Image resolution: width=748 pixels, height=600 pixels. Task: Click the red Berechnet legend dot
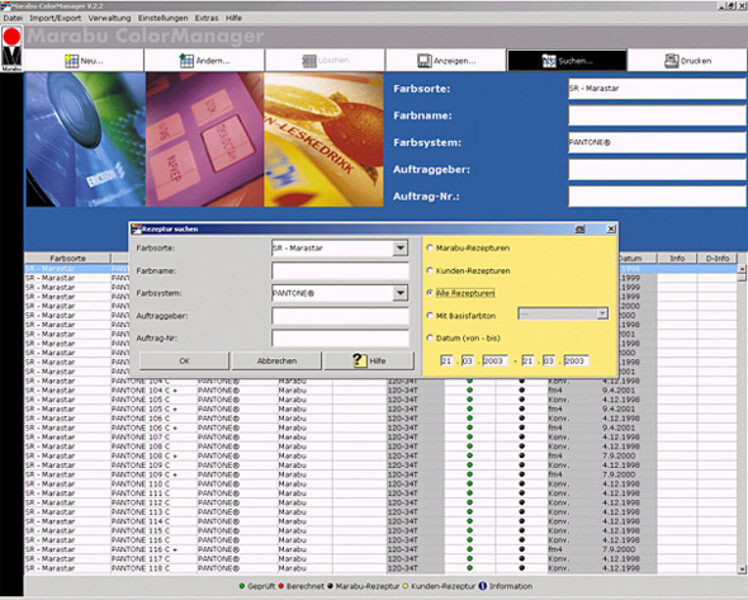(x=281, y=586)
